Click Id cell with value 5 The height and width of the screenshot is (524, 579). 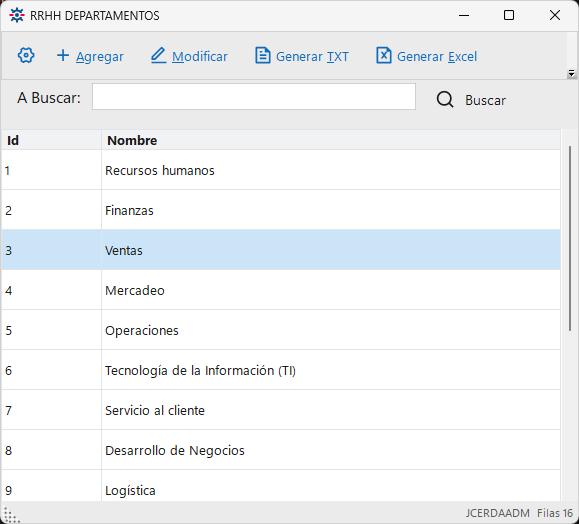click(51, 330)
